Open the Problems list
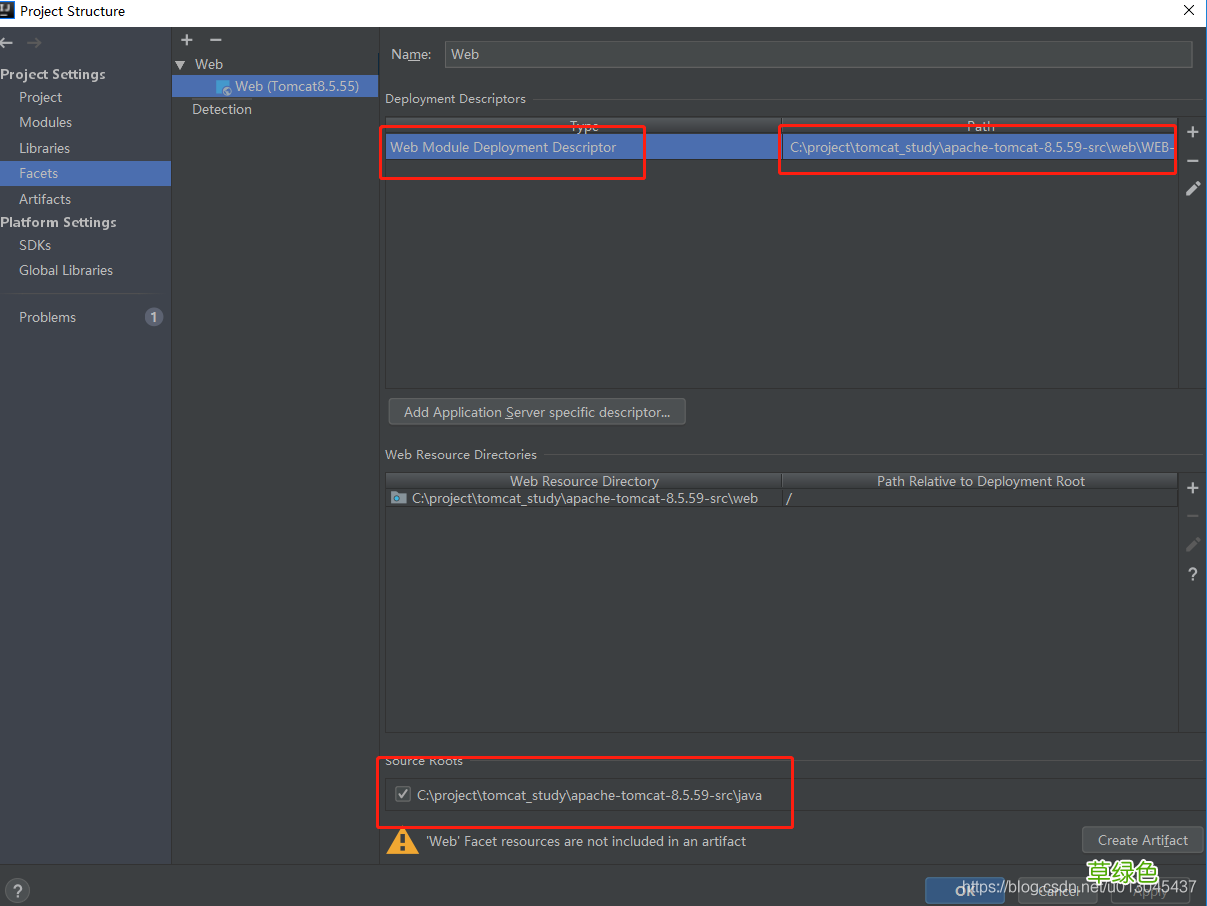1207x906 pixels. [47, 317]
